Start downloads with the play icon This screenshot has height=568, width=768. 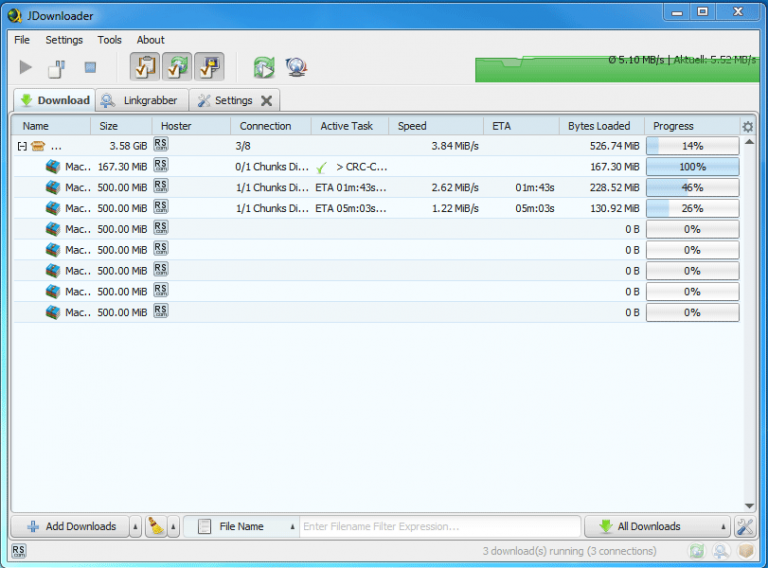[25, 67]
